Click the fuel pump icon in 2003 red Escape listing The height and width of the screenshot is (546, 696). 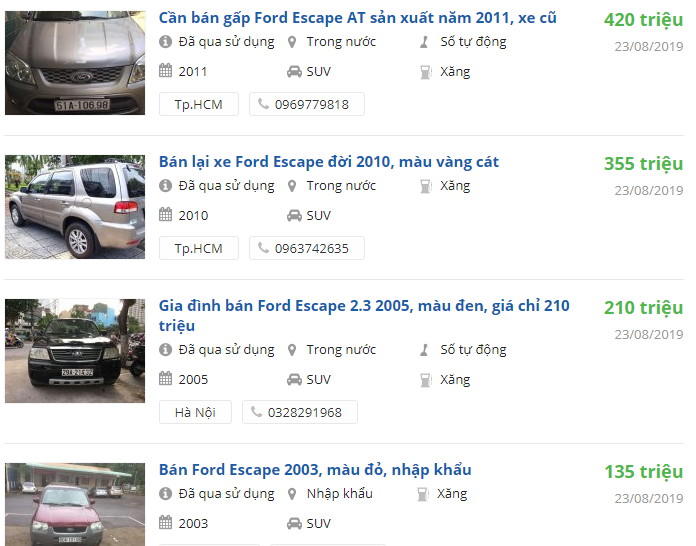tap(423, 494)
